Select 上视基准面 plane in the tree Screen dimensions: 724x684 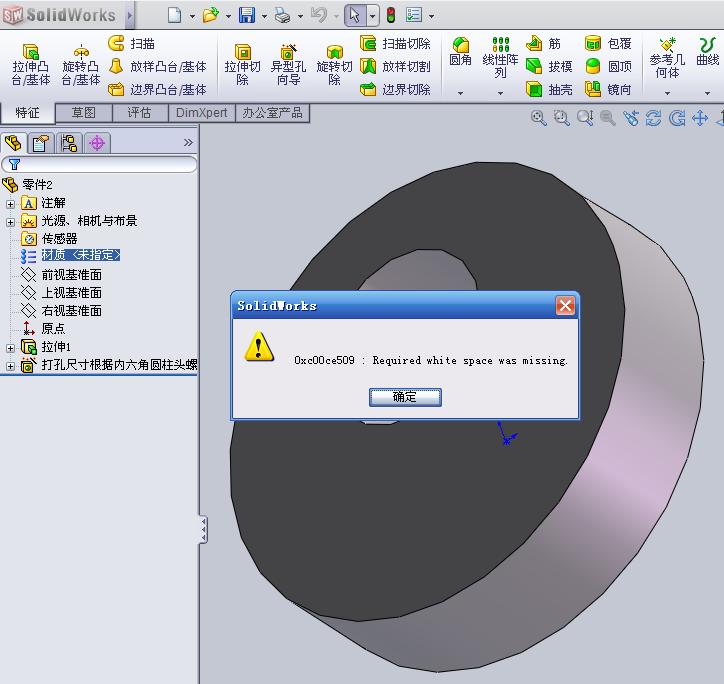tap(71, 293)
